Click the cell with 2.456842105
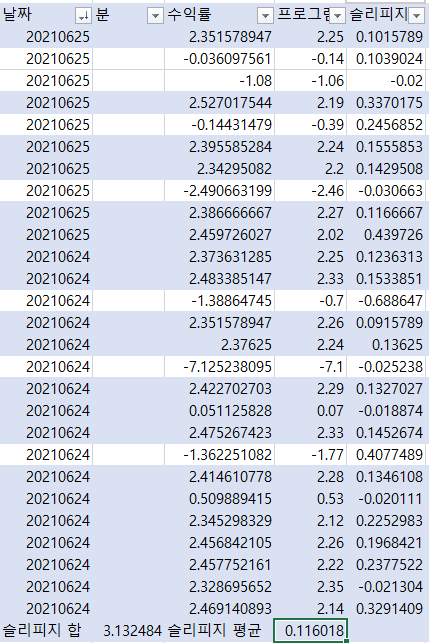Screen dimensions: 429x643 click(219, 543)
